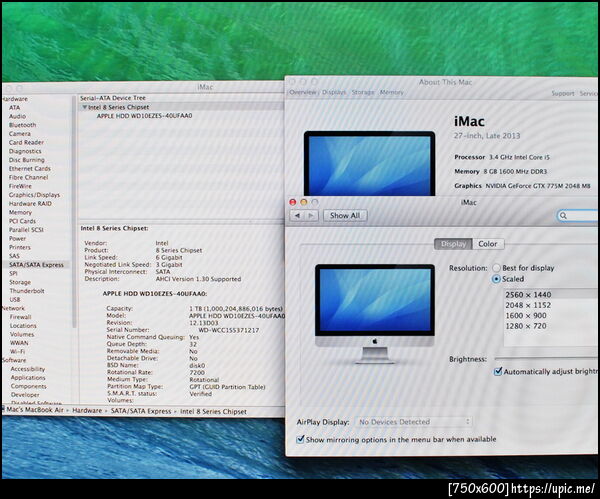
Task: Click the Show All button
Action: [345, 215]
